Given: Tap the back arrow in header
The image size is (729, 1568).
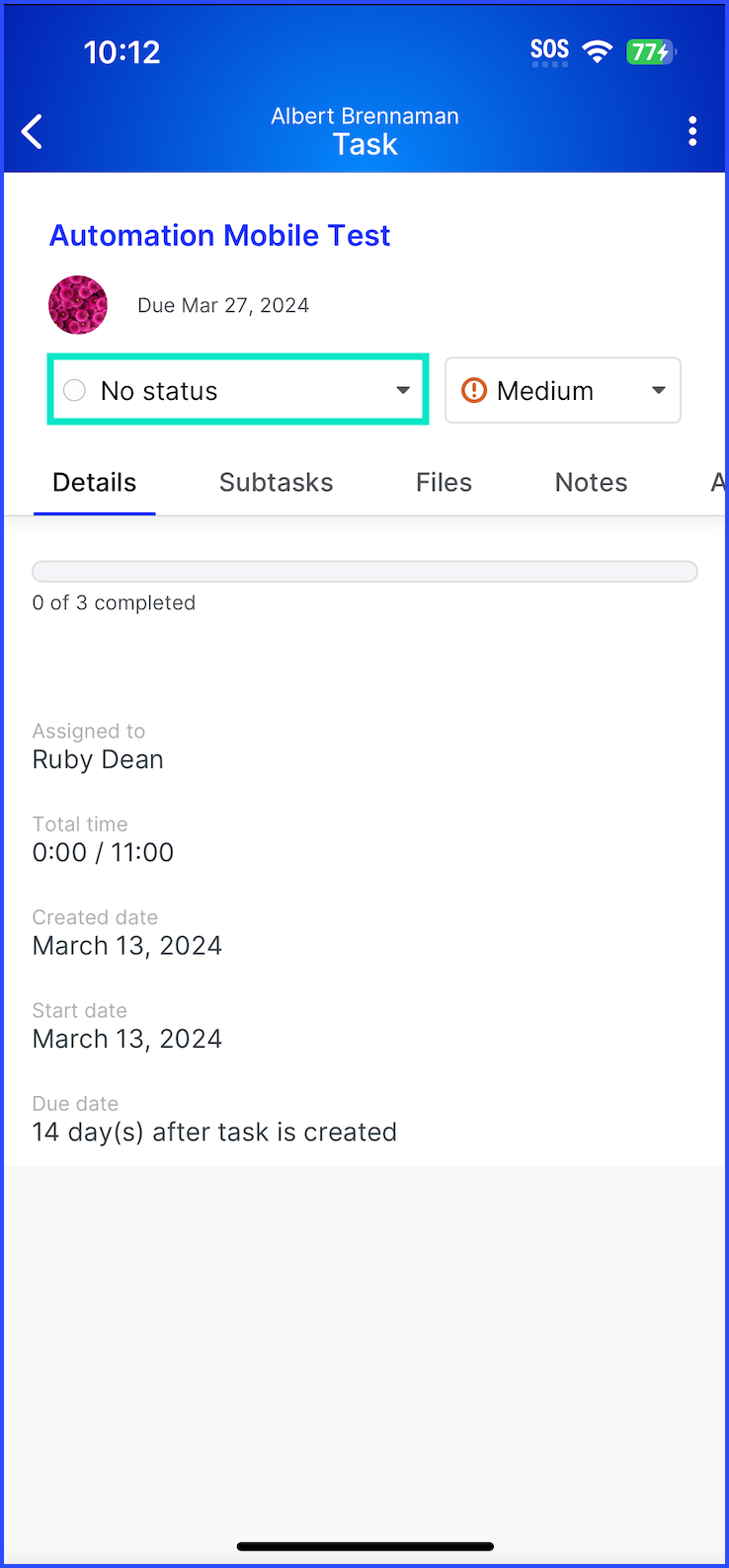Looking at the screenshot, I should pyautogui.click(x=33, y=131).
